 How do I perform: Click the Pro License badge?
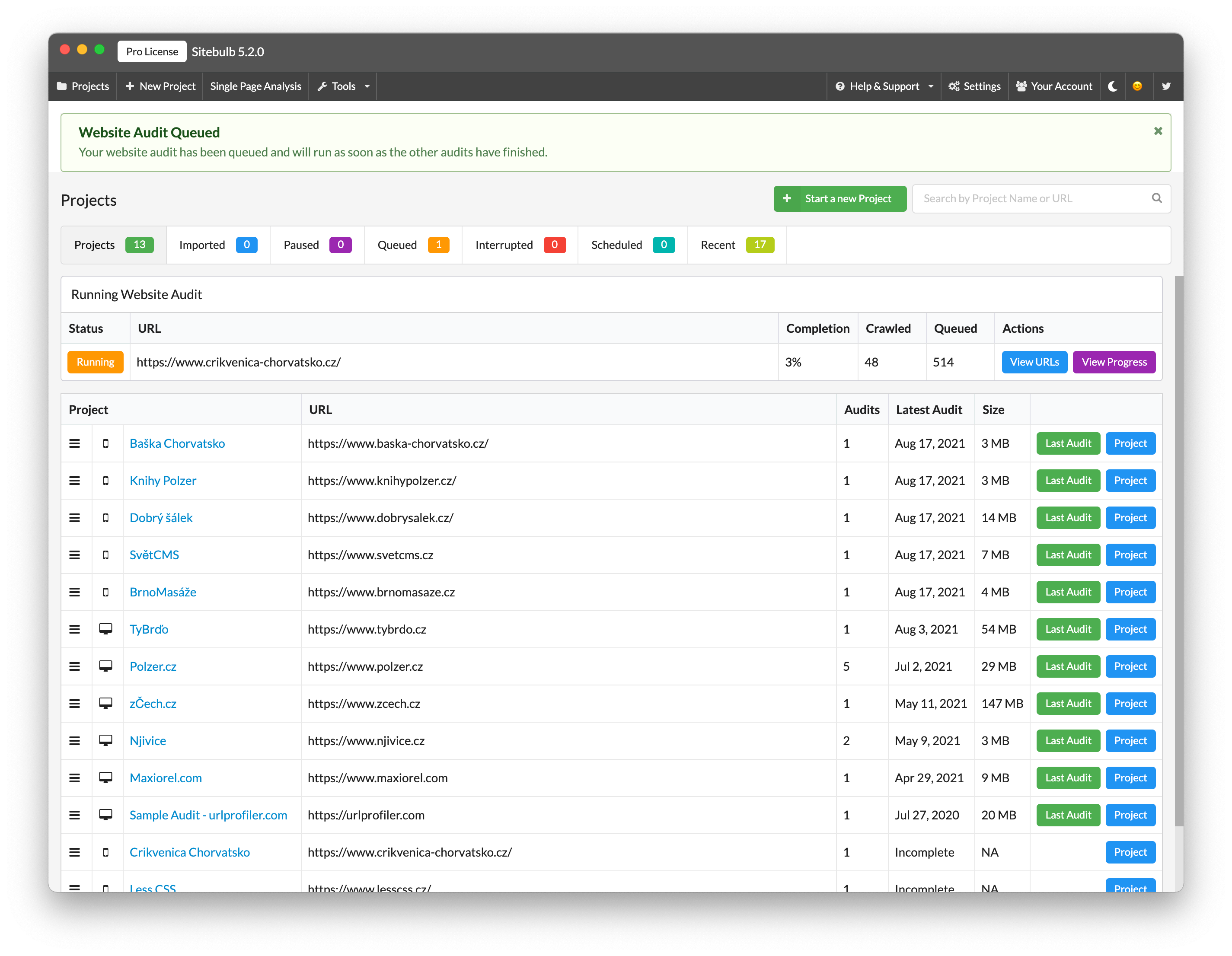(152, 51)
